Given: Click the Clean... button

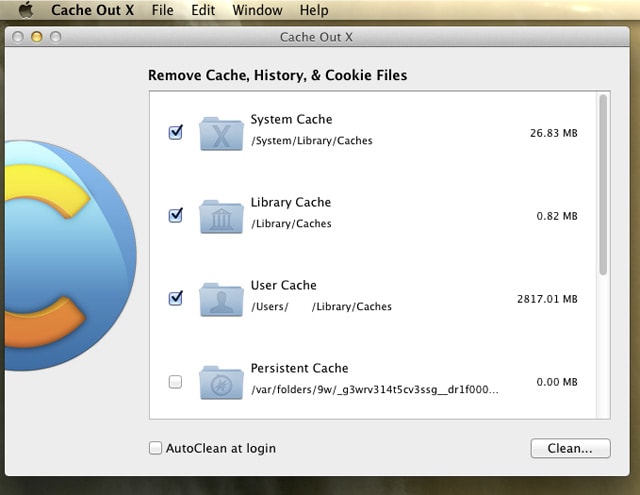Looking at the screenshot, I should coord(571,448).
